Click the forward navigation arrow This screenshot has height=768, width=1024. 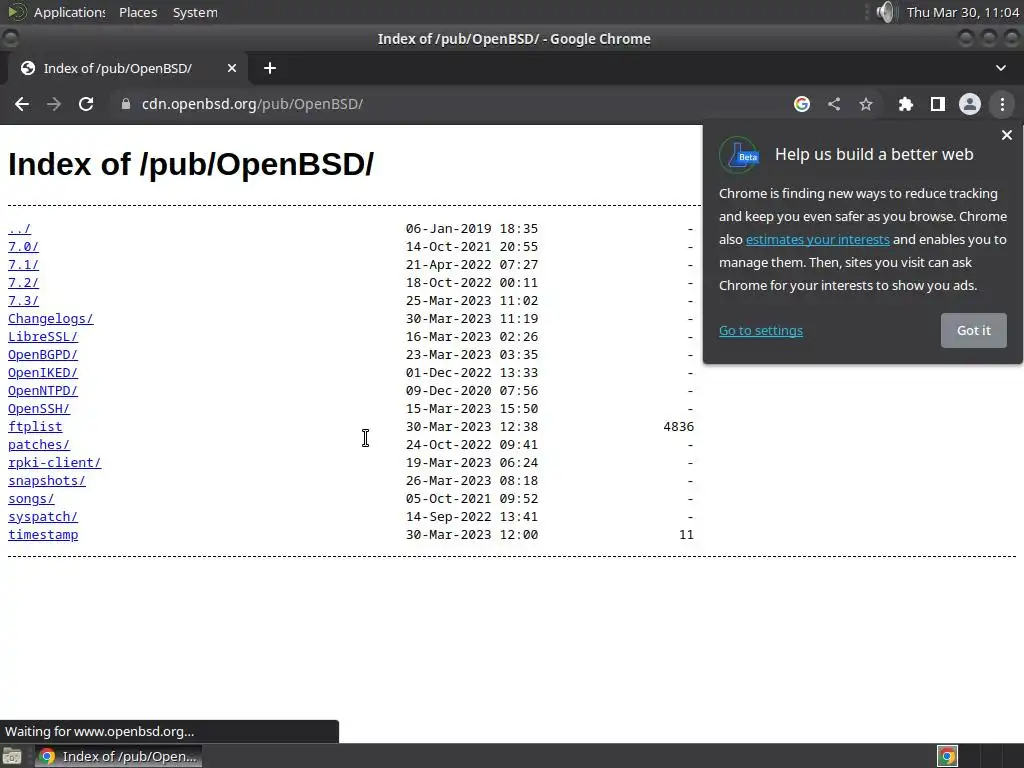[54, 104]
